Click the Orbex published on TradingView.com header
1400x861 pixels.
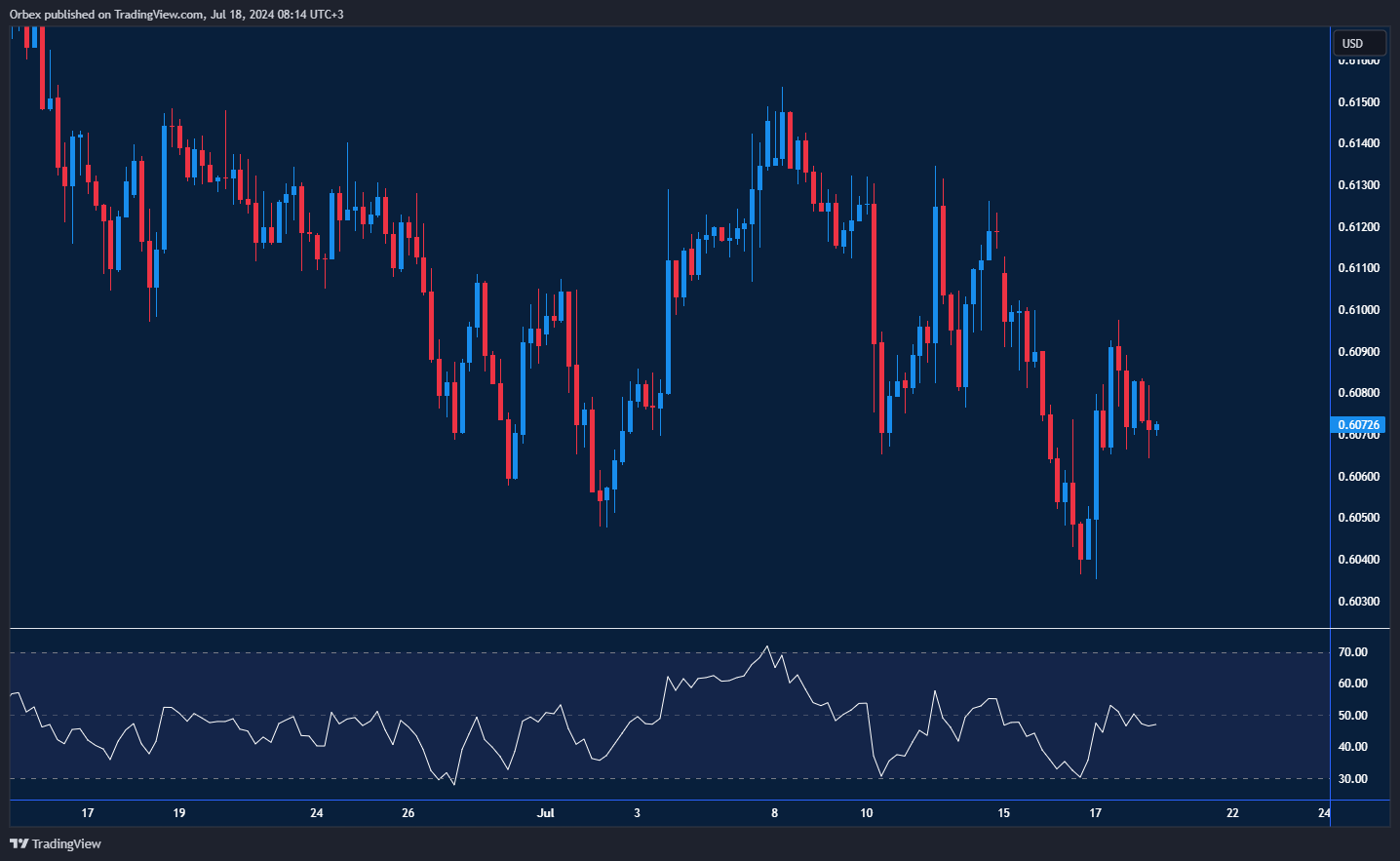175,14
